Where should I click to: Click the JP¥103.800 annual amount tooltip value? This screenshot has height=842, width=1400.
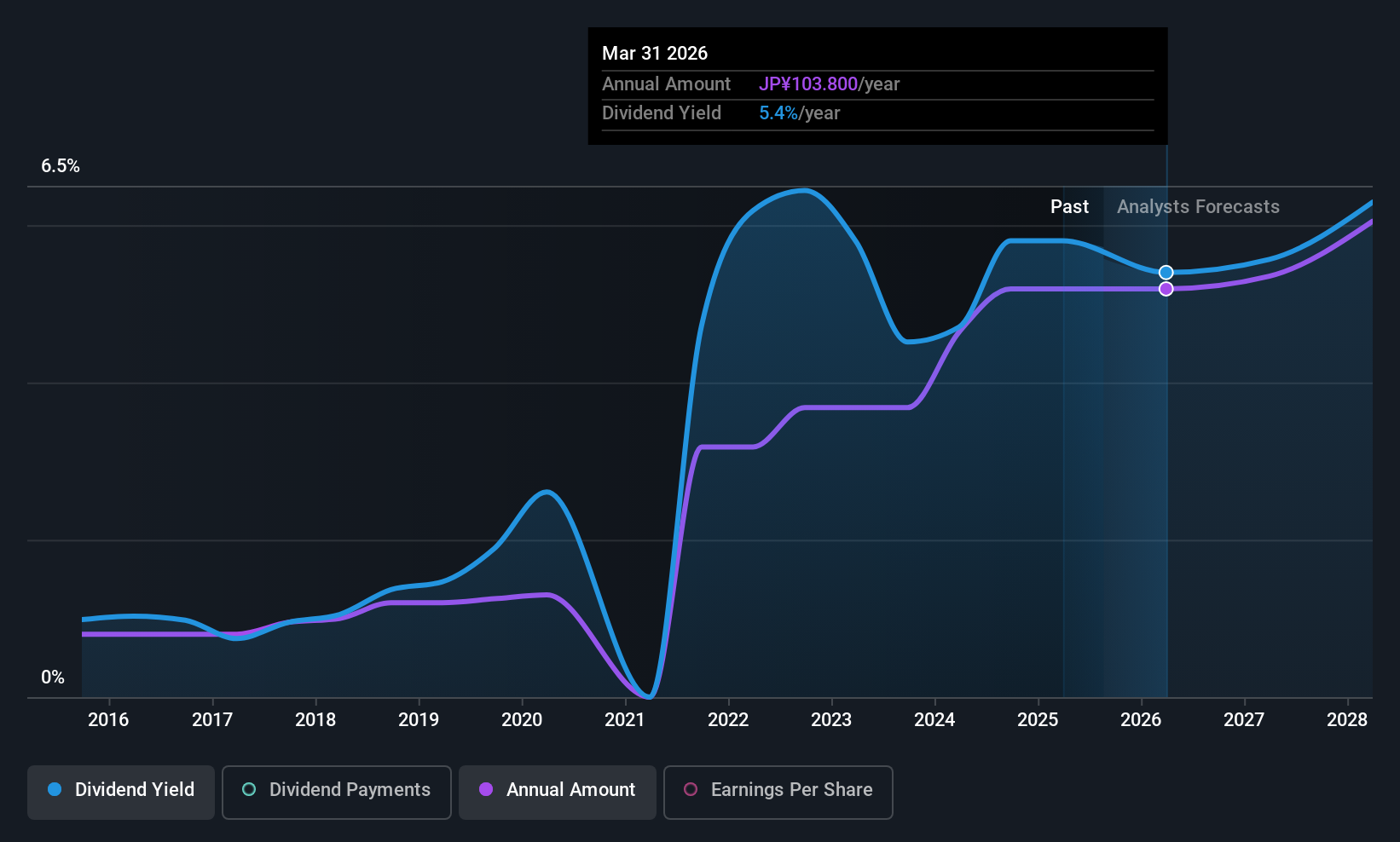808,84
